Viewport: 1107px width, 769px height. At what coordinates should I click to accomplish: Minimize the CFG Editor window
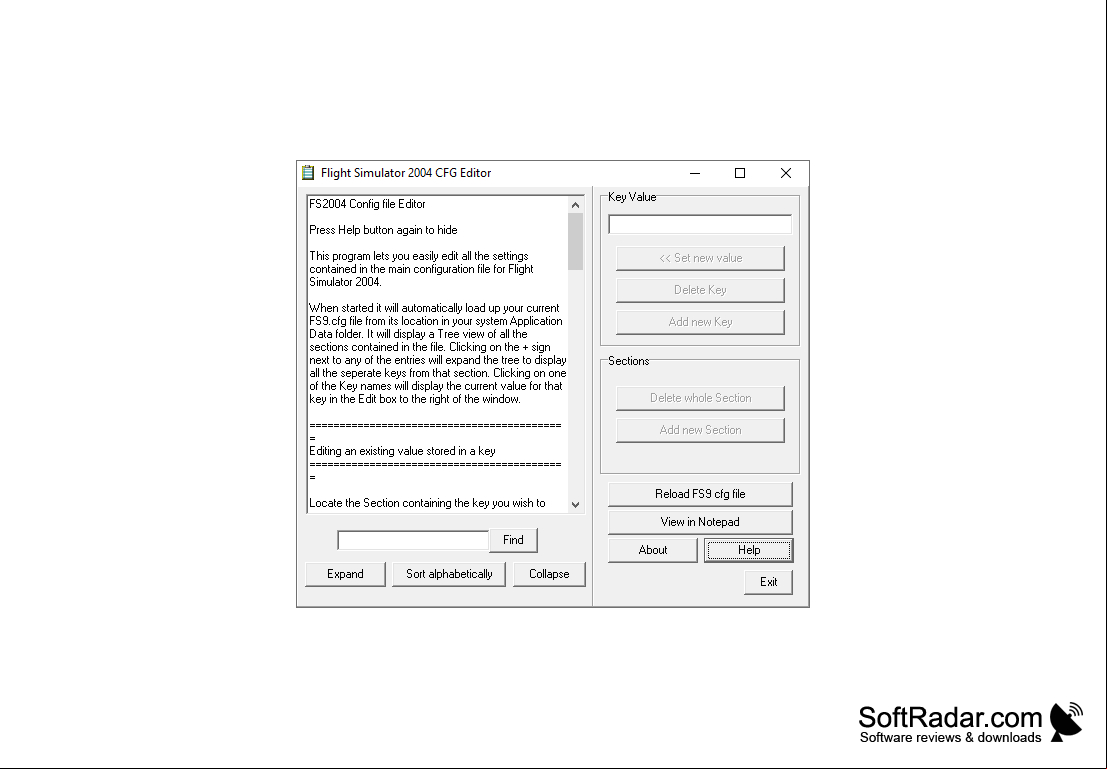click(x=695, y=173)
